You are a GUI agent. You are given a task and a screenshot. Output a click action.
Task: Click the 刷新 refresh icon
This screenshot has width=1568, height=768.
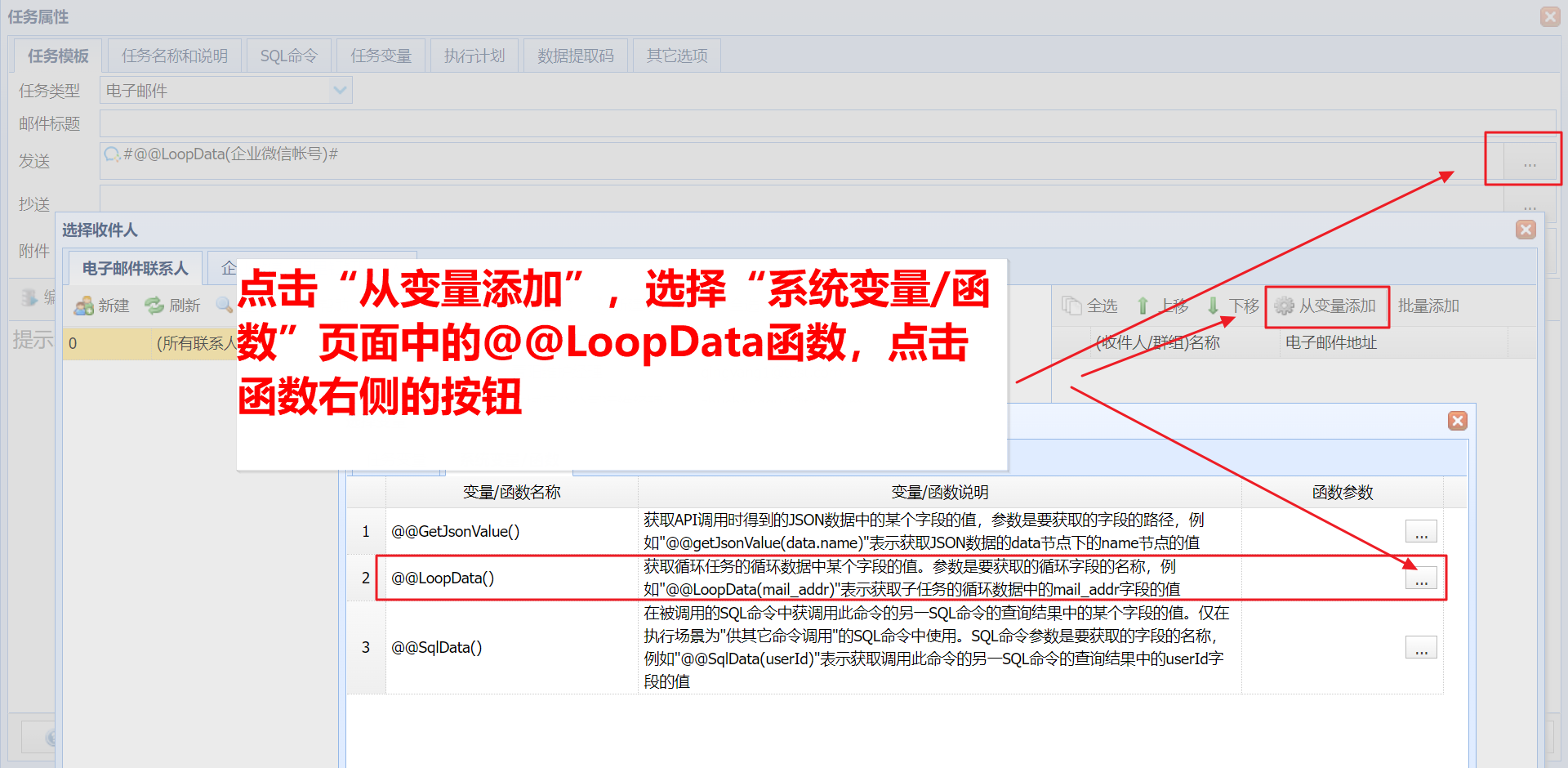(154, 306)
